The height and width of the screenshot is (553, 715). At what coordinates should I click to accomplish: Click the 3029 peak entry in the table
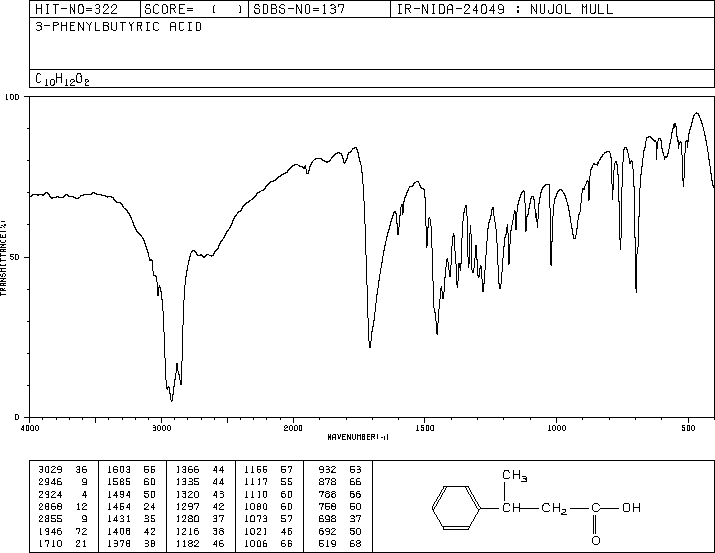click(50, 470)
